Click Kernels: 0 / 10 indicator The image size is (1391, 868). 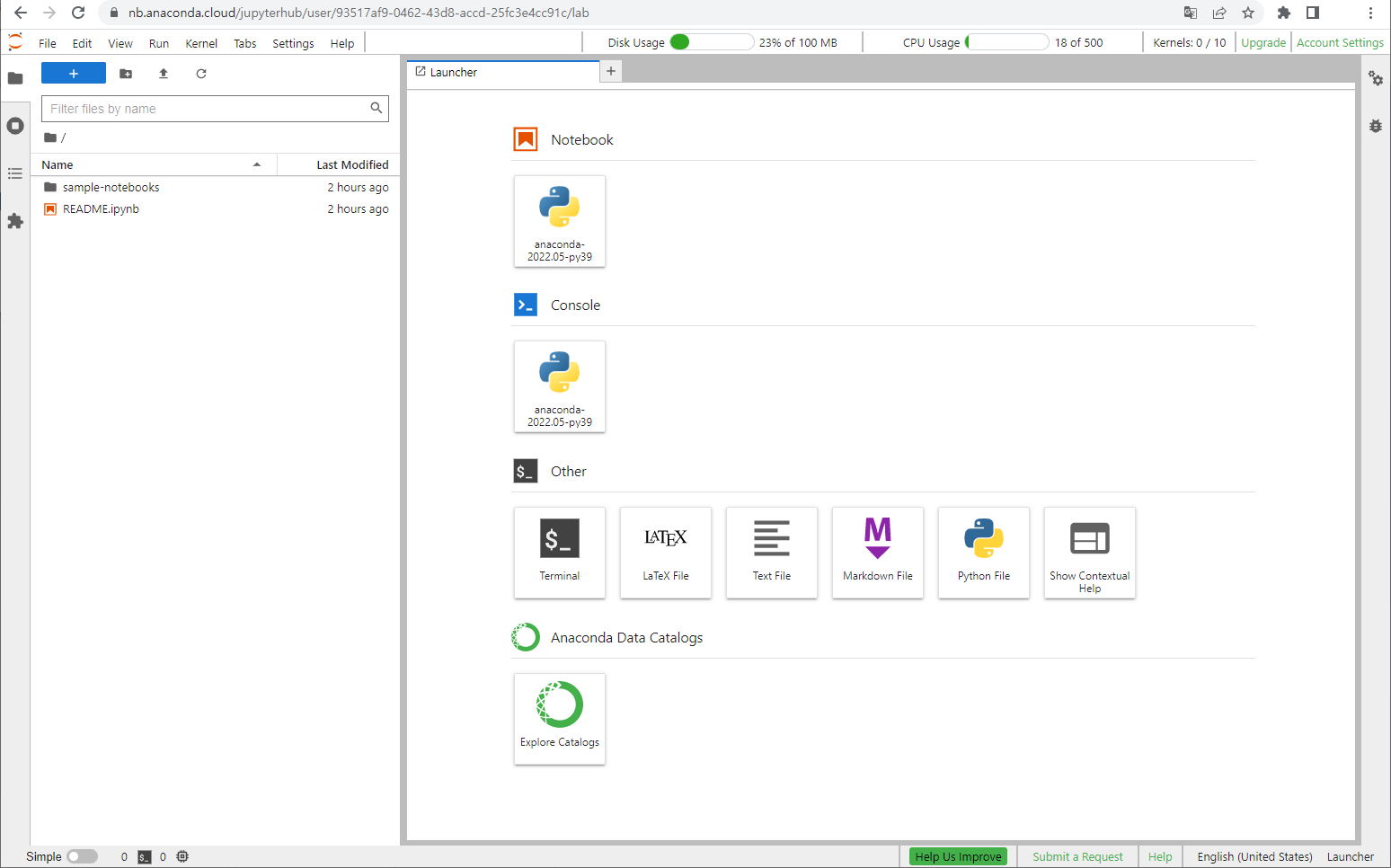[x=1189, y=42]
